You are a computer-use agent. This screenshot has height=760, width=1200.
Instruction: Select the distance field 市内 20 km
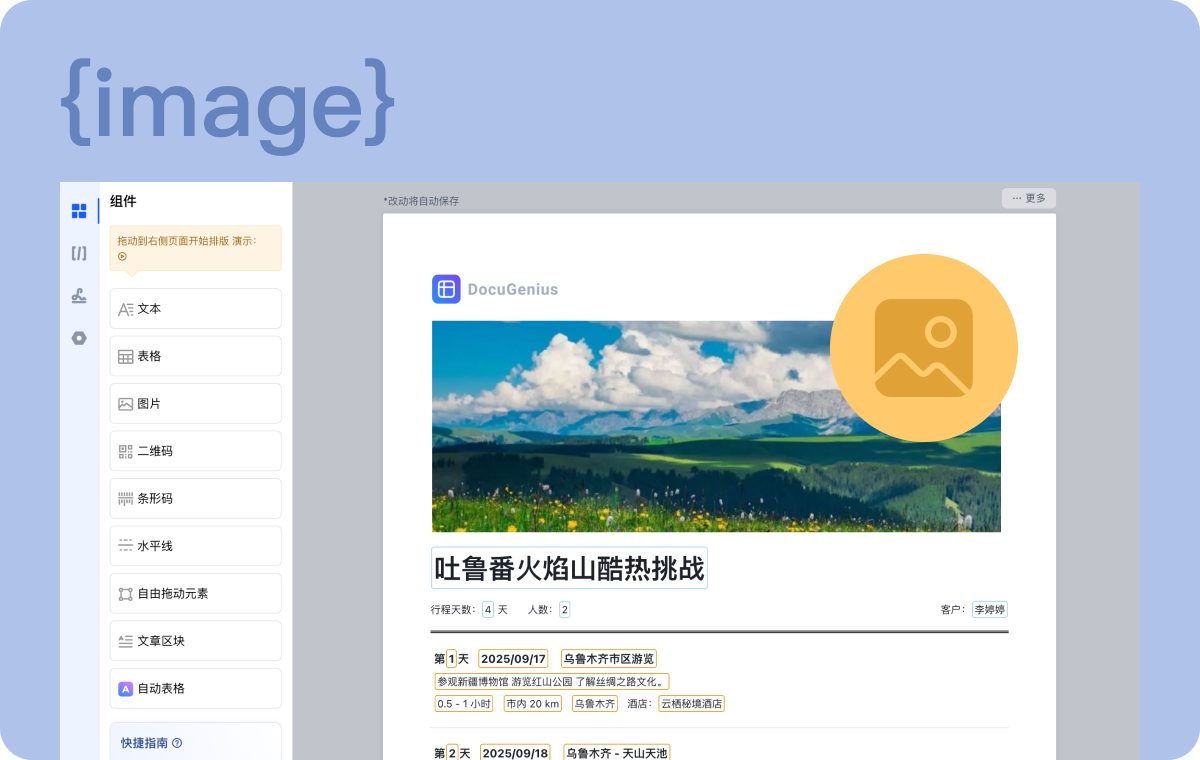coord(532,704)
